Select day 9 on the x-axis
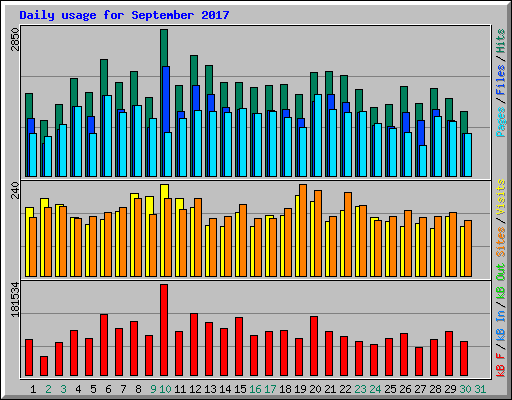Screen dimensions: 512x400 coord(153,389)
